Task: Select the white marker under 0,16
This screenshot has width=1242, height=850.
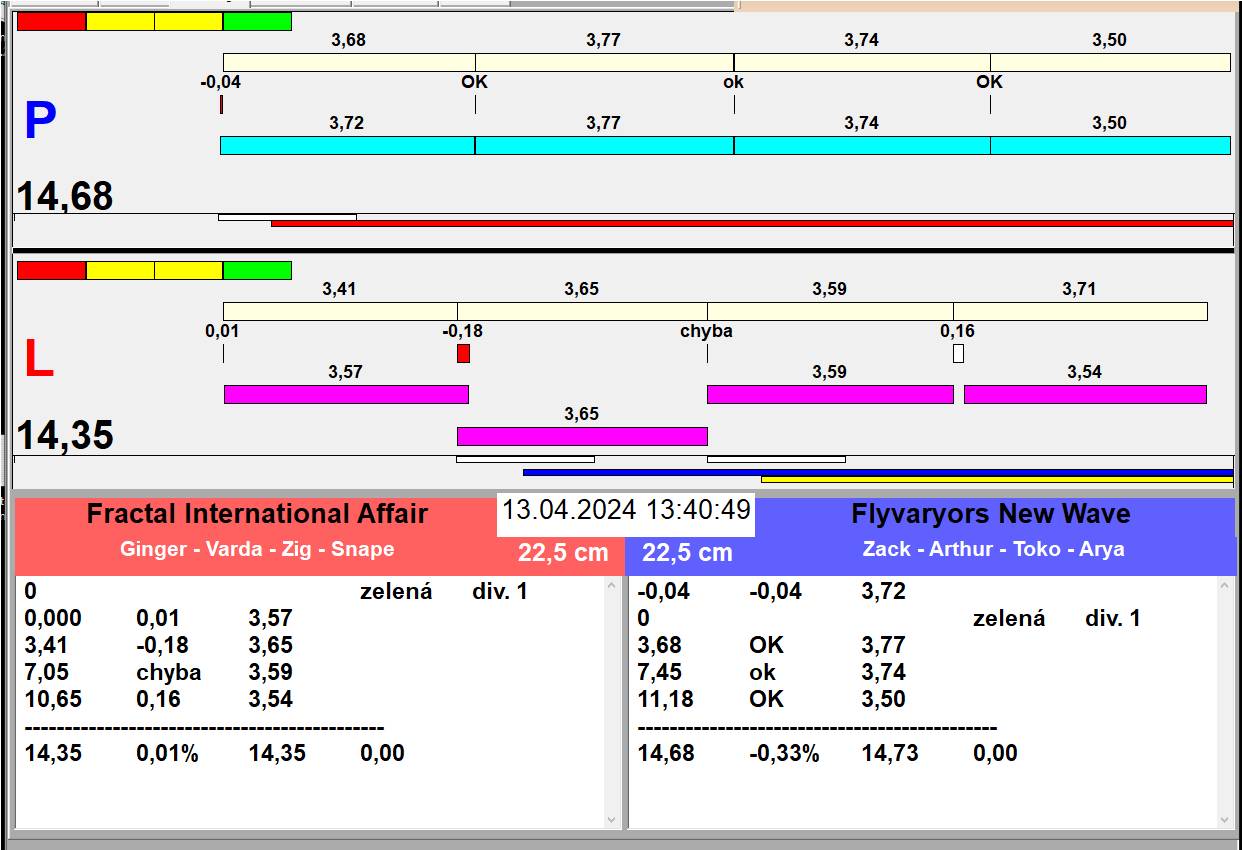Action: tap(958, 353)
